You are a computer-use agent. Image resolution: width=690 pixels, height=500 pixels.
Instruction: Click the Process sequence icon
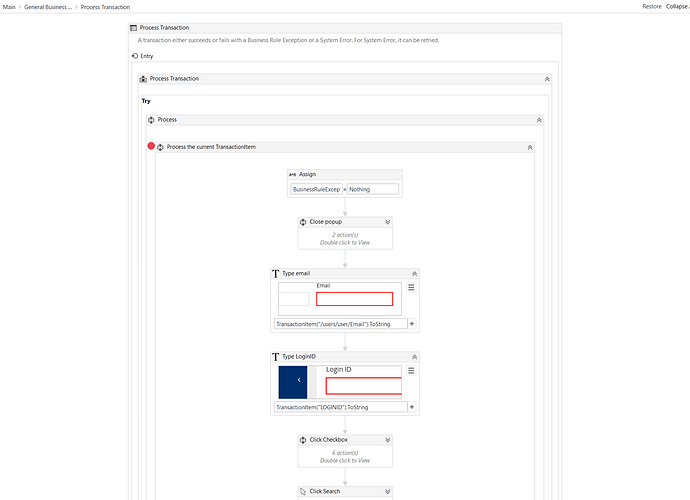(151, 120)
